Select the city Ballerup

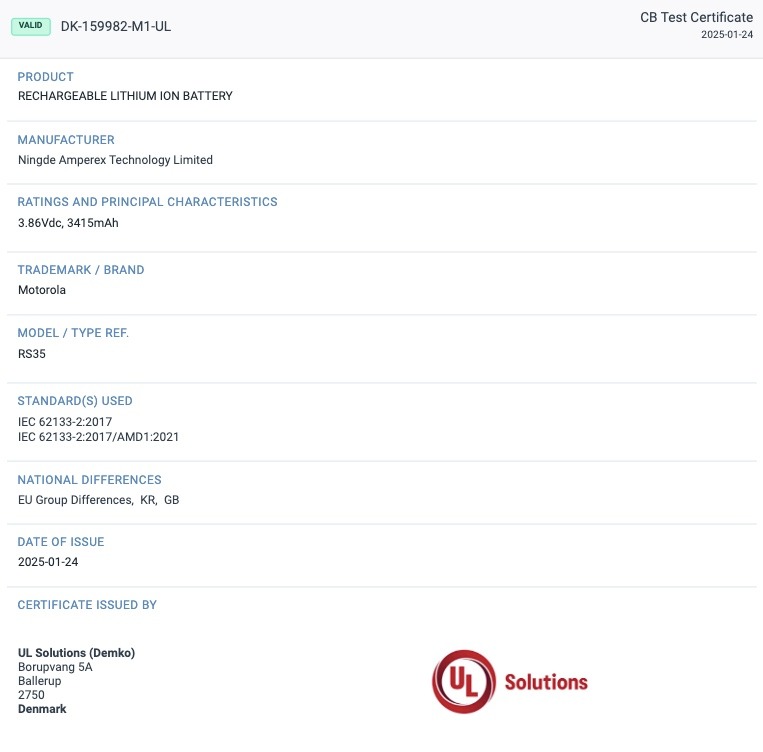tap(40, 681)
